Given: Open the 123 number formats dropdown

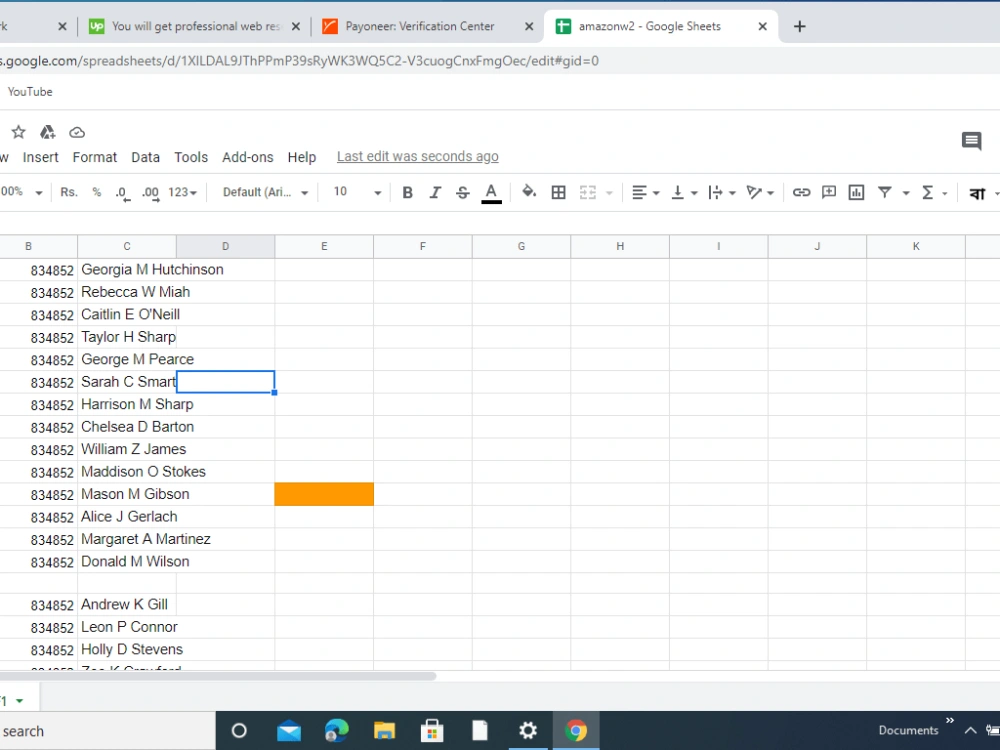Looking at the screenshot, I should point(182,192).
